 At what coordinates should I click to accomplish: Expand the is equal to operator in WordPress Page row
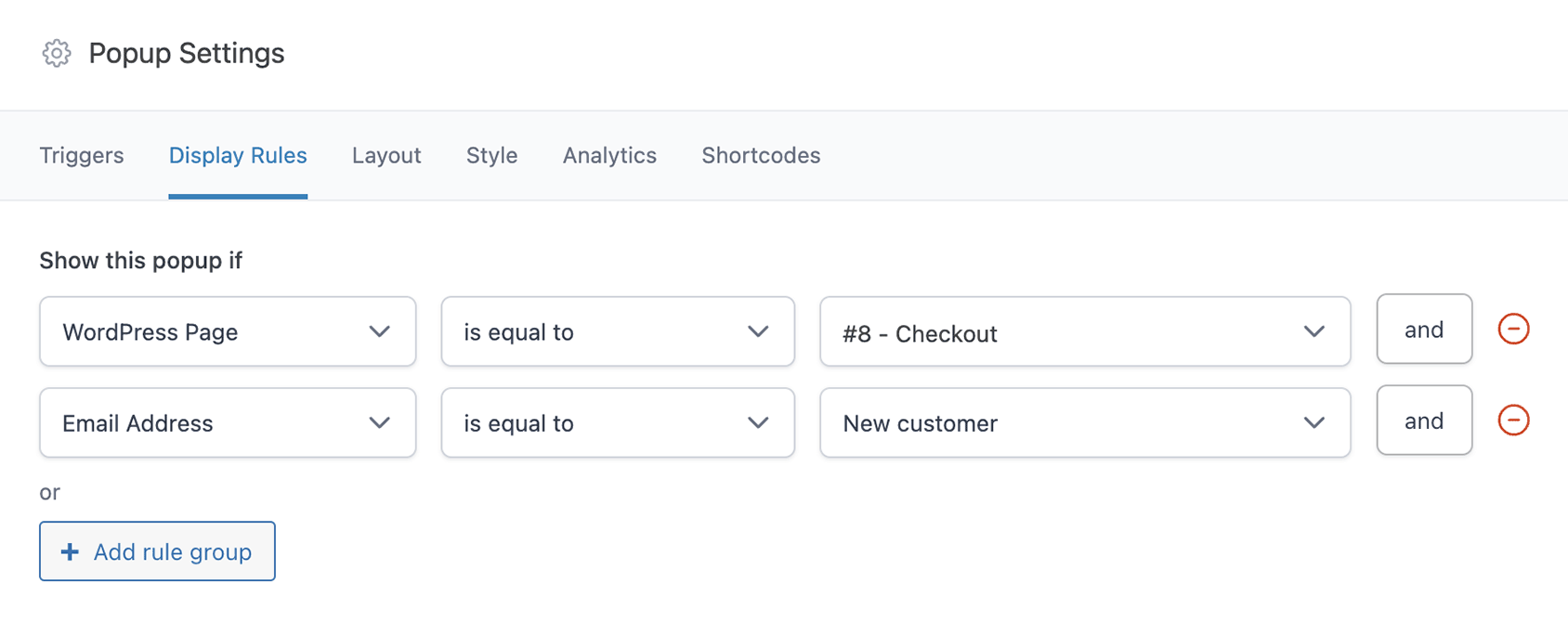click(x=618, y=331)
